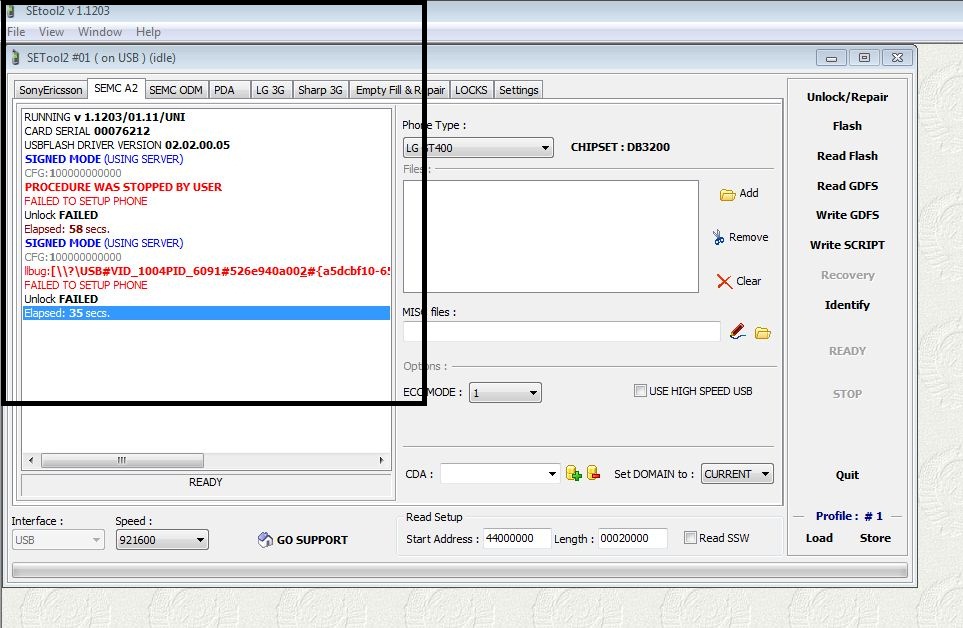Open the Interface USB dropdown
Screen dimensions: 963x628
pyautogui.click(x=58, y=540)
